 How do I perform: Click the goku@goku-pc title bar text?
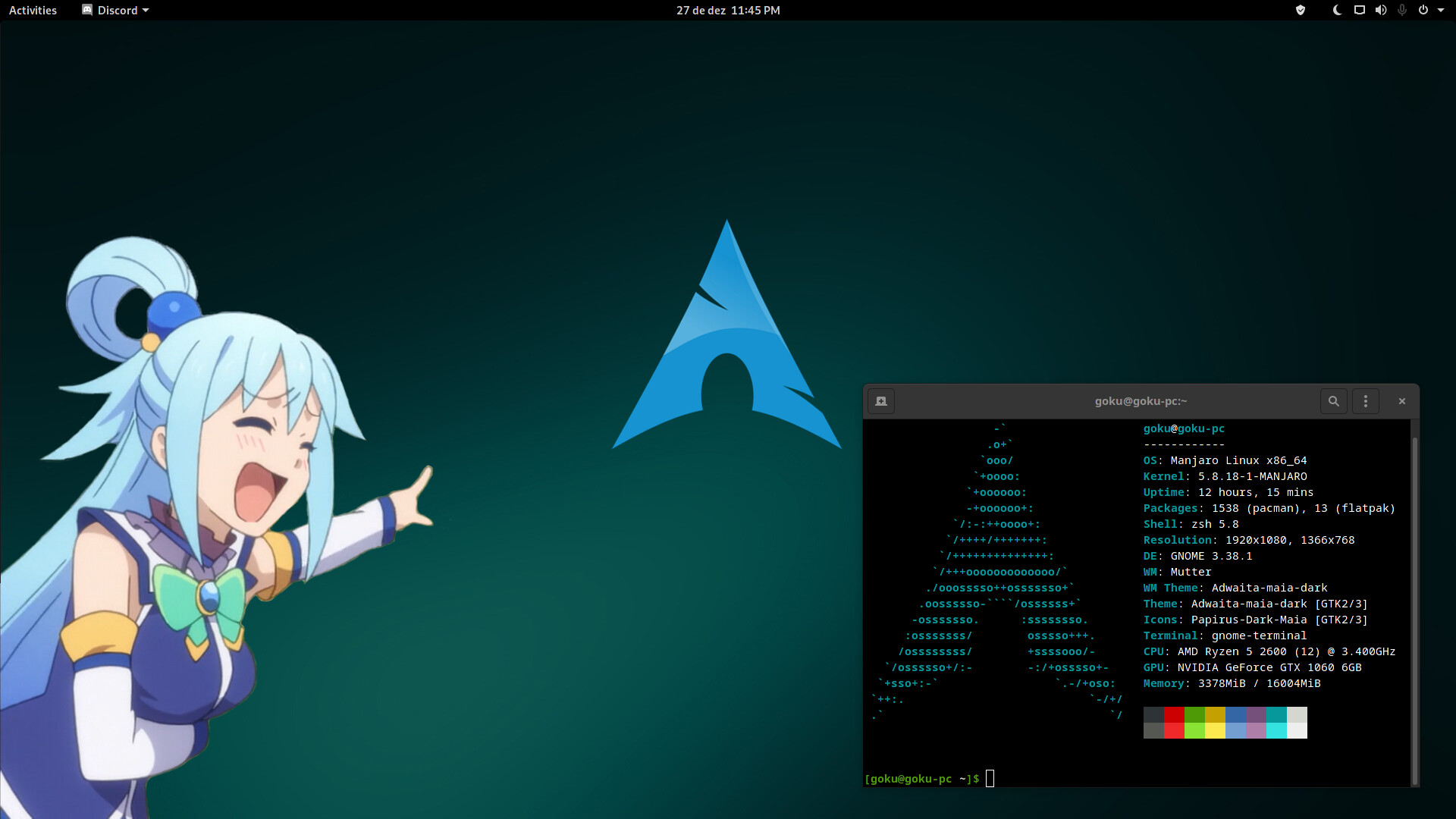[x=1141, y=401]
